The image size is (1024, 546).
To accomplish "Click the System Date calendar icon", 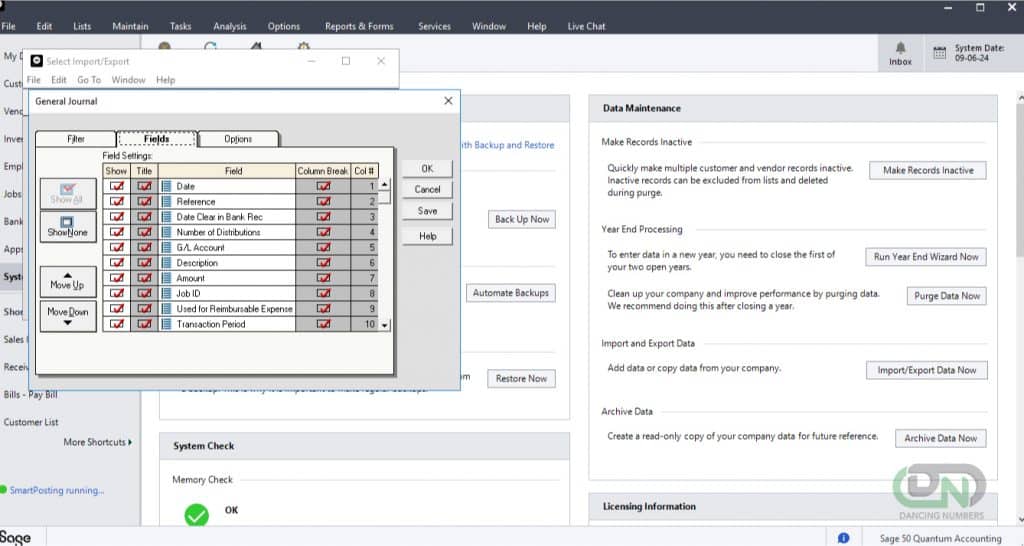I will pyautogui.click(x=939, y=53).
